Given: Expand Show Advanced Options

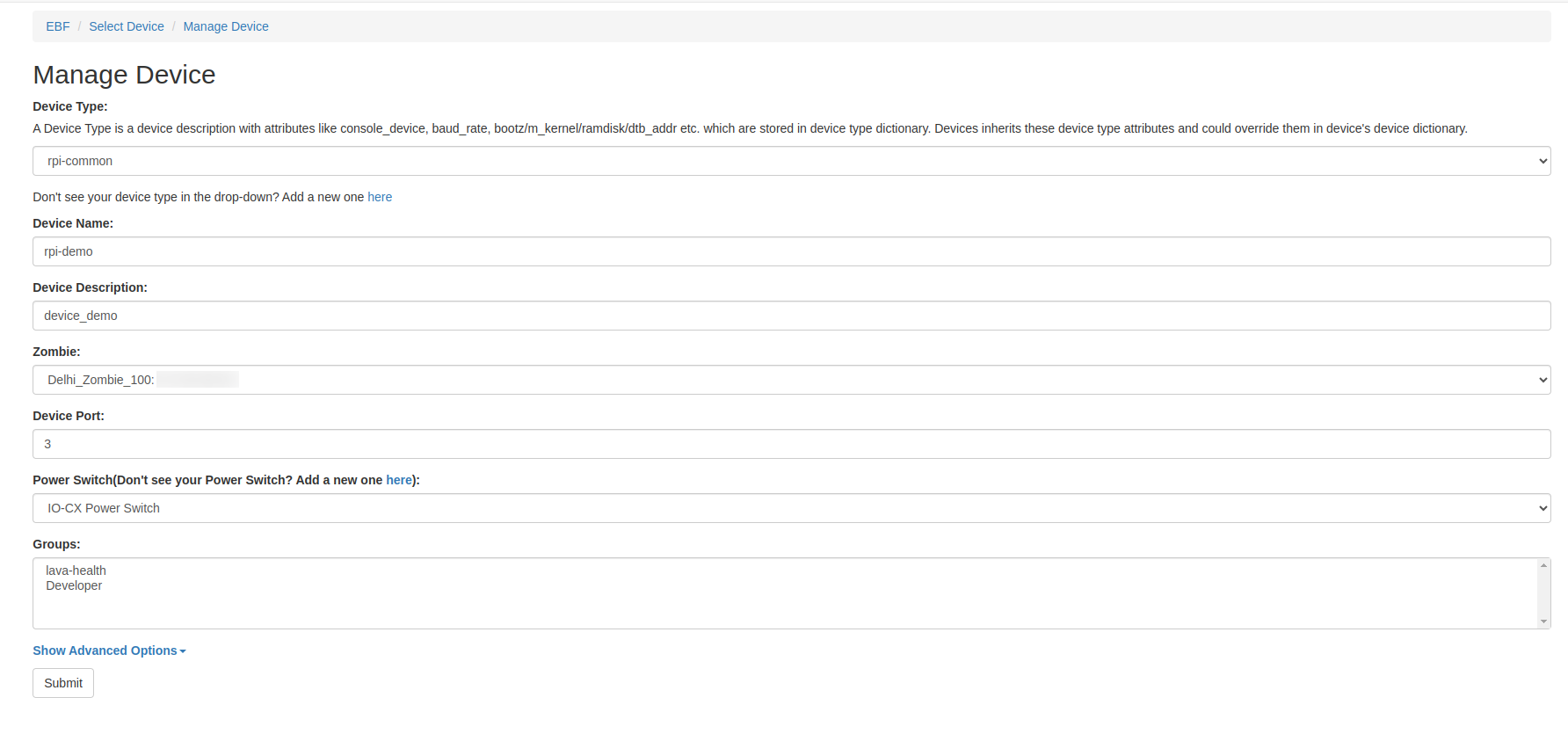Looking at the screenshot, I should point(109,650).
